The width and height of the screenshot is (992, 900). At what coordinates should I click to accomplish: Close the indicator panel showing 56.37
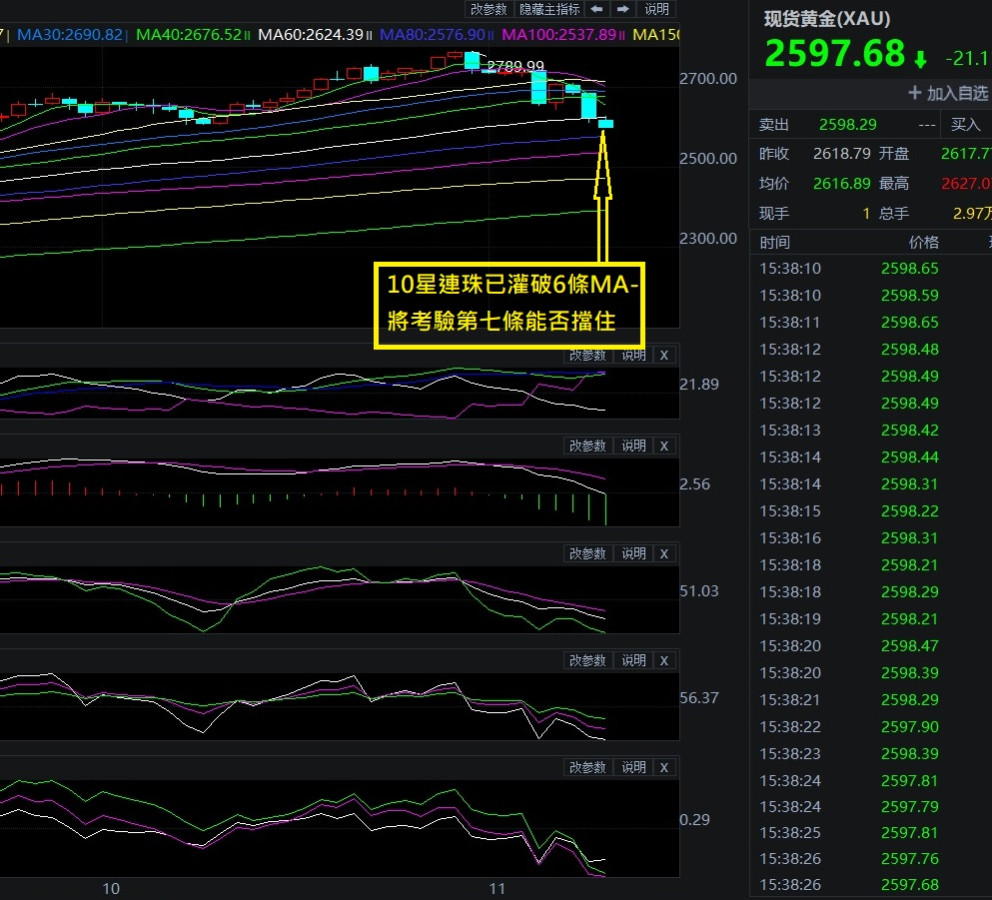[664, 660]
